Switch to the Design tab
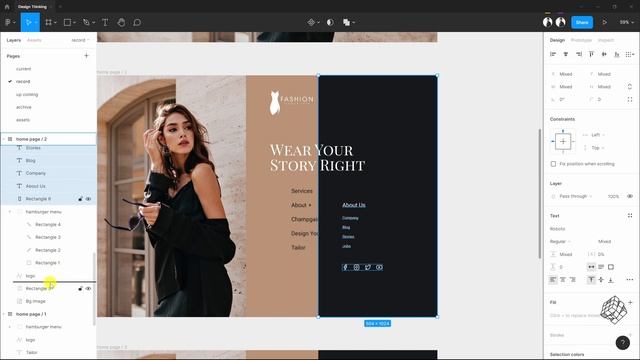 (x=557, y=40)
